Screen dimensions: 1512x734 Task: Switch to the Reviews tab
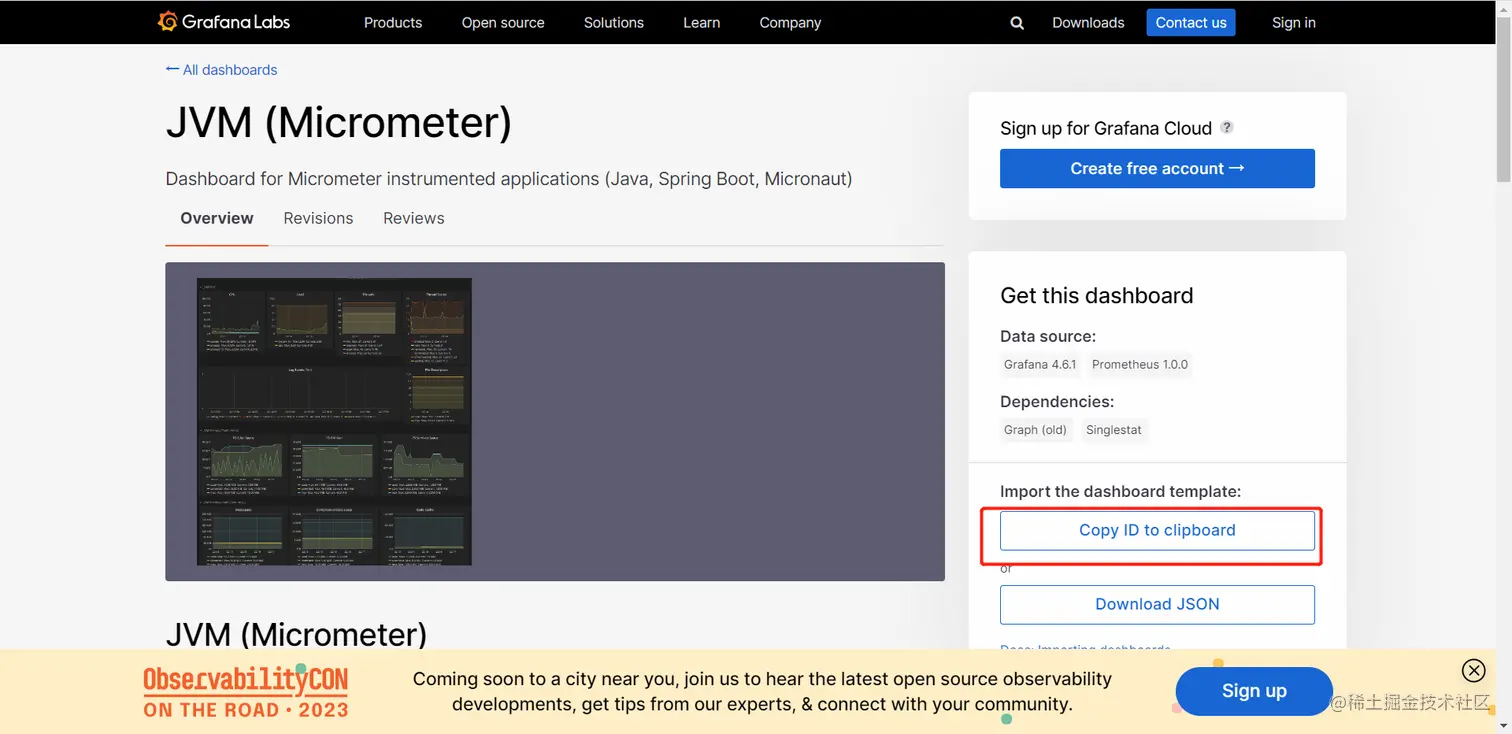tap(414, 218)
